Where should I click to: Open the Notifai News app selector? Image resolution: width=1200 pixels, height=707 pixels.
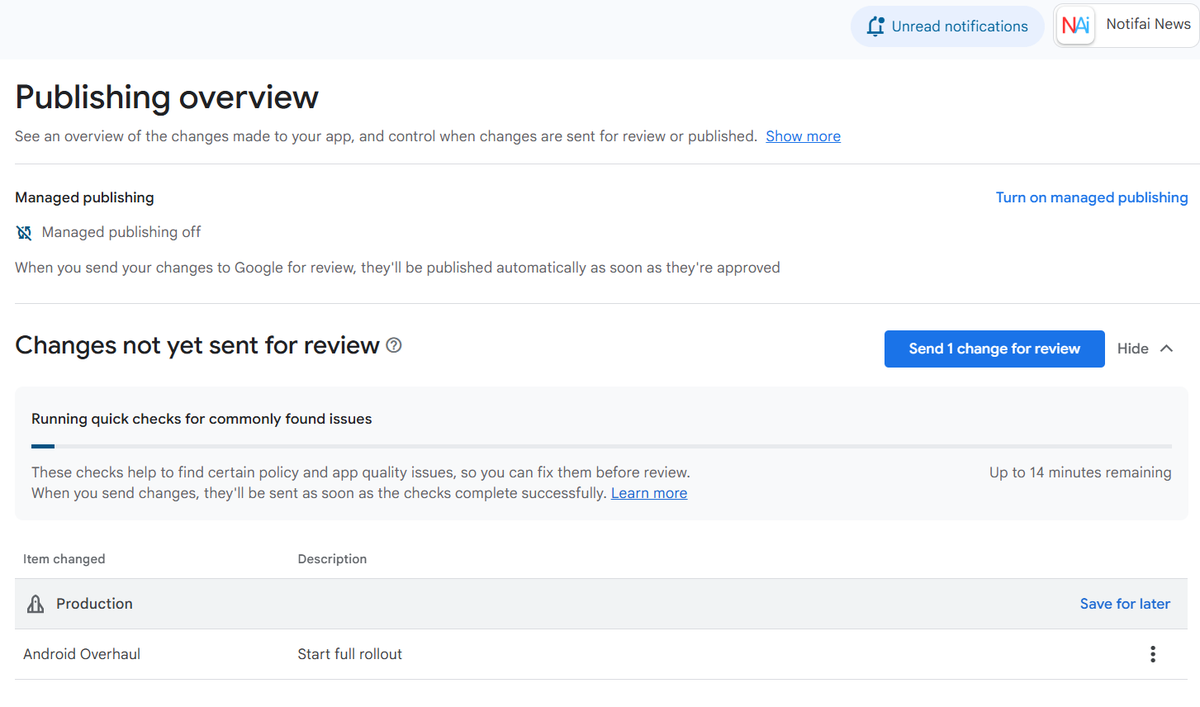click(1127, 25)
